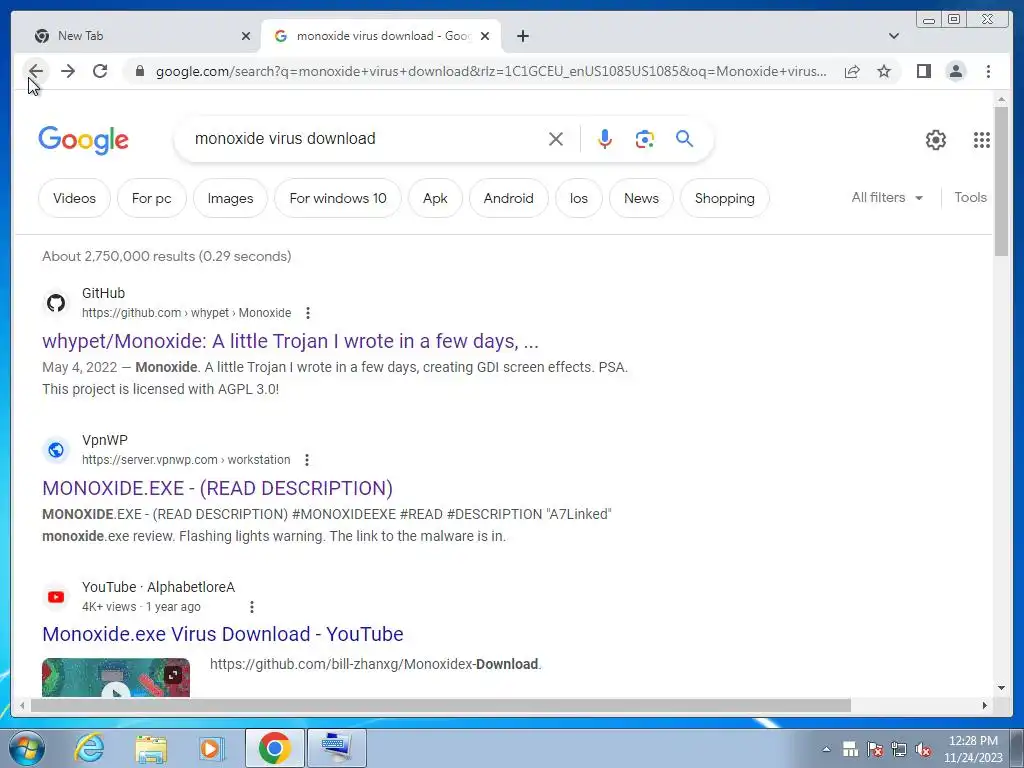1024x768 pixels.
Task: Select the Ios filter chip
Action: (x=579, y=198)
